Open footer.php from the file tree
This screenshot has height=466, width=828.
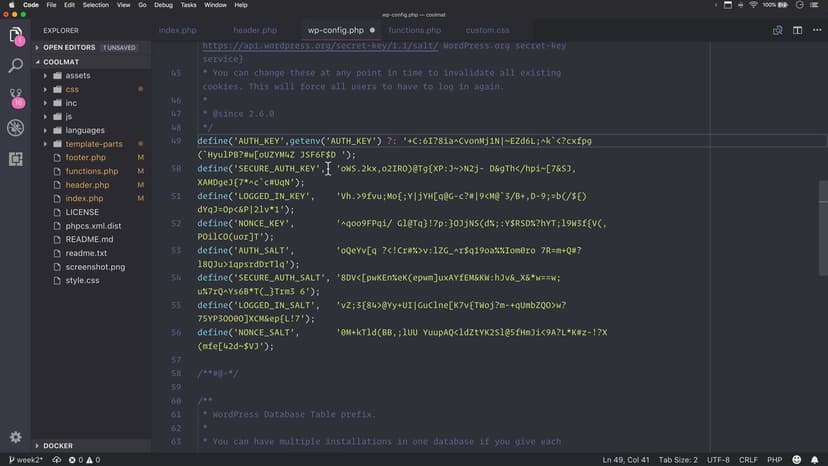[85, 158]
